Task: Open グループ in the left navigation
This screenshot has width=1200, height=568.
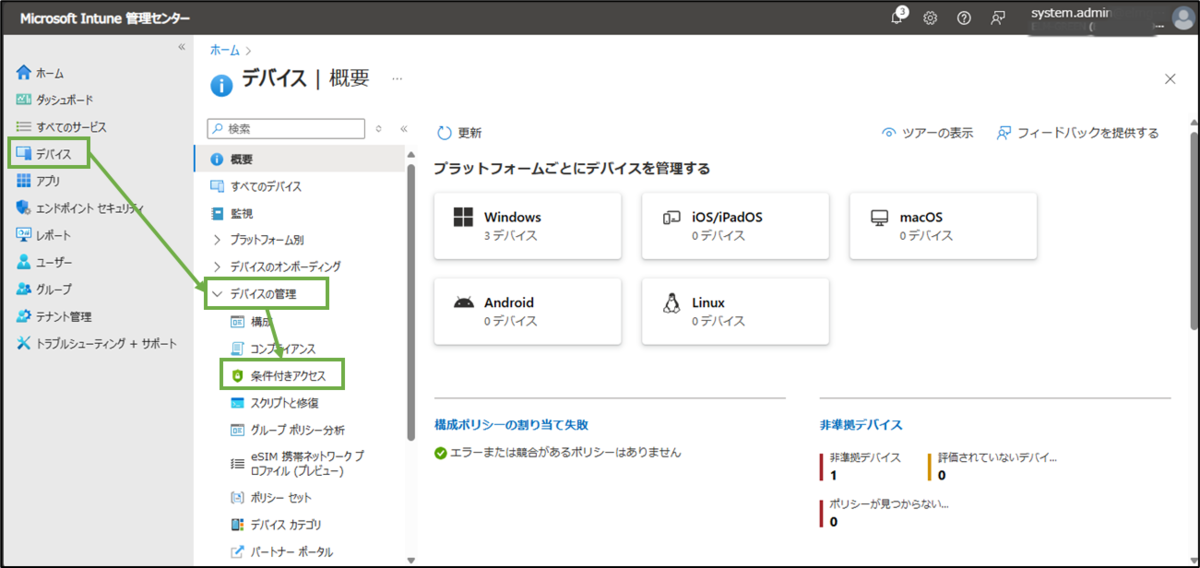Action: coord(44,289)
